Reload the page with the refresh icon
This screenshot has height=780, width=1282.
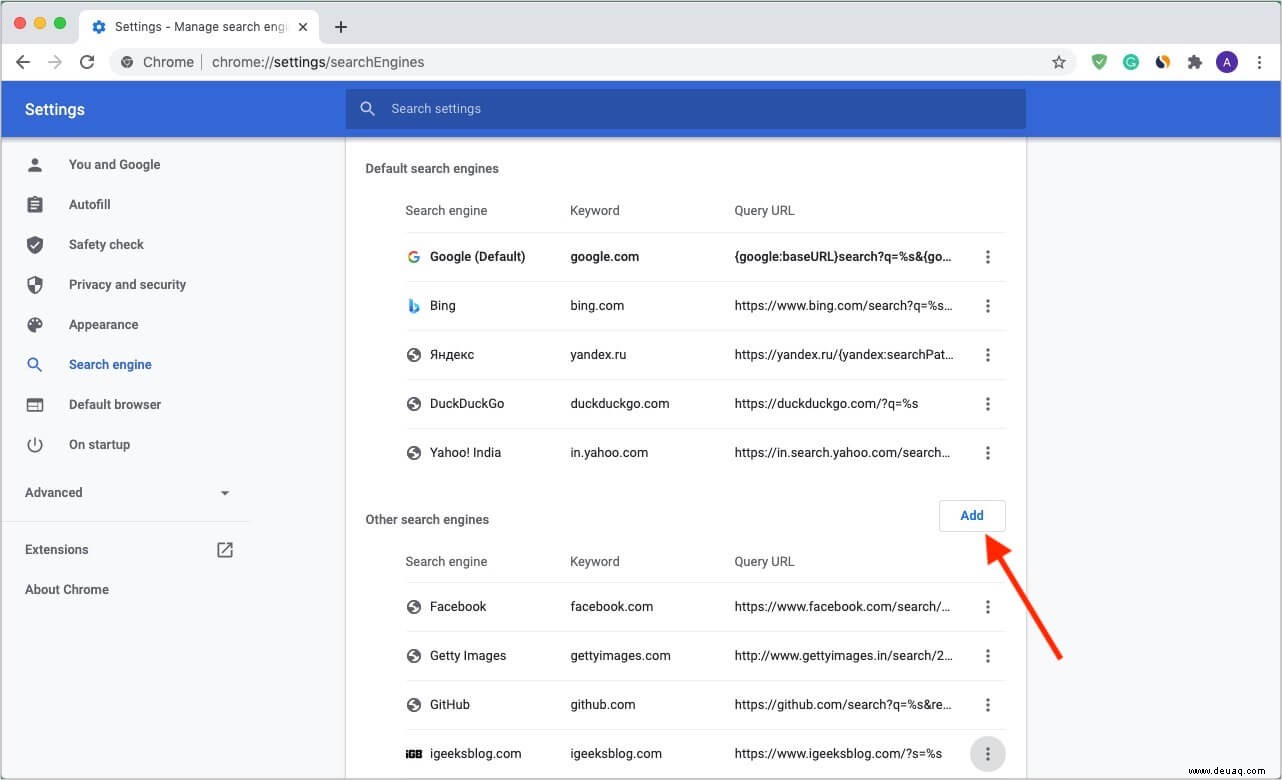tap(87, 62)
